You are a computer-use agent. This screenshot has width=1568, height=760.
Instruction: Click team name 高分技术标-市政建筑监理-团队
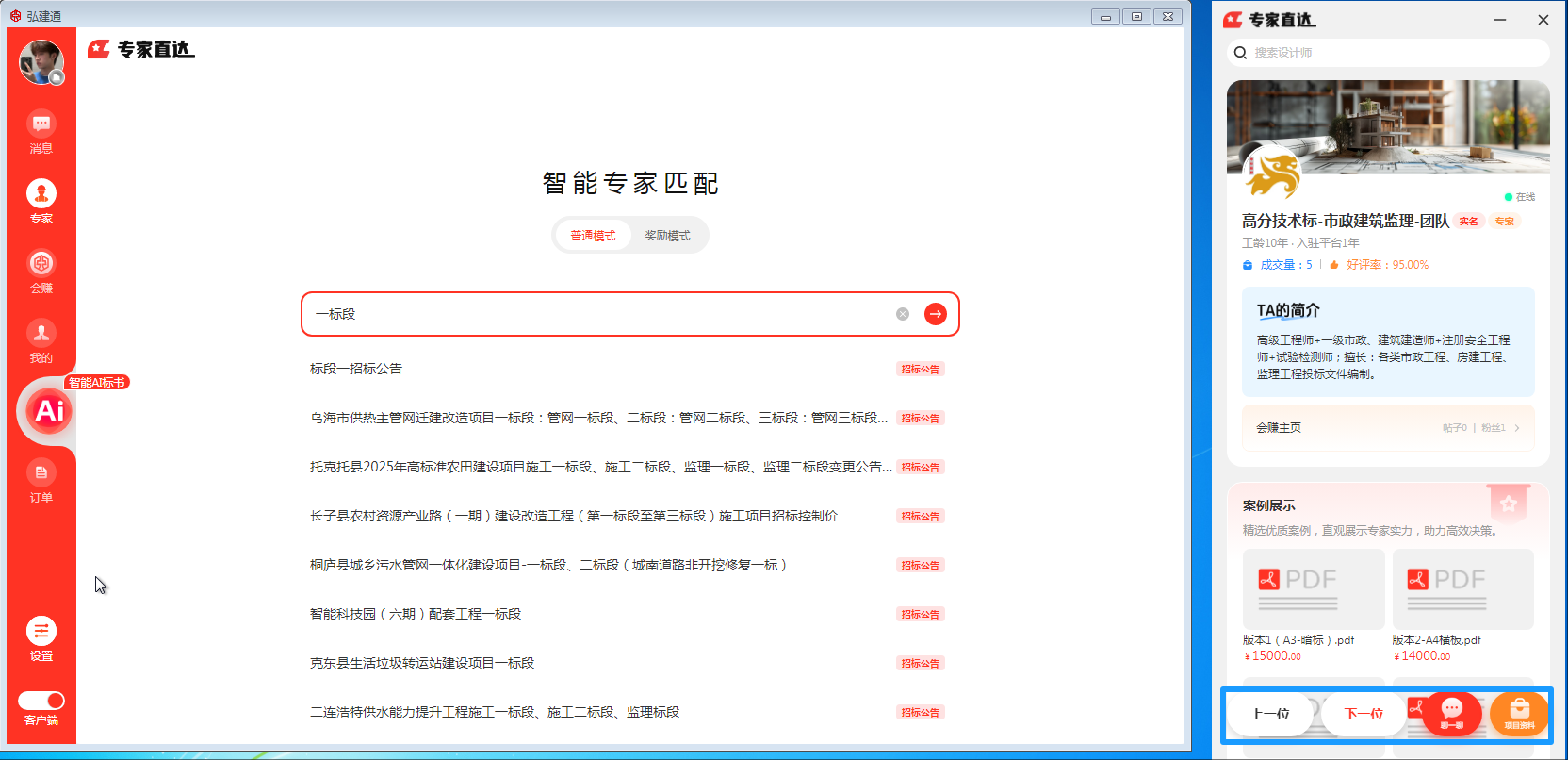(1345, 221)
